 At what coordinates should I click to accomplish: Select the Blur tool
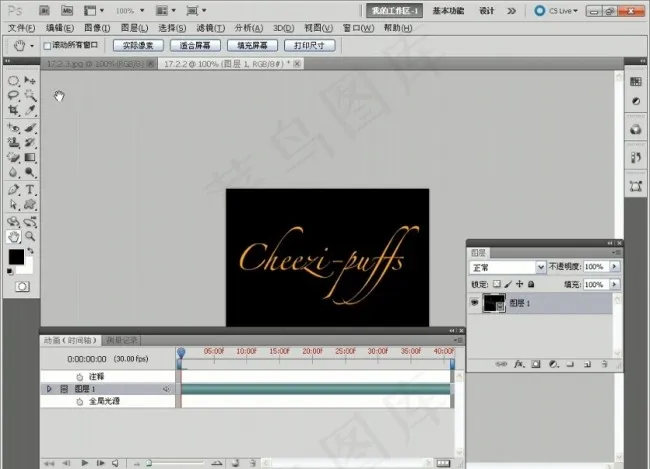[x=13, y=172]
